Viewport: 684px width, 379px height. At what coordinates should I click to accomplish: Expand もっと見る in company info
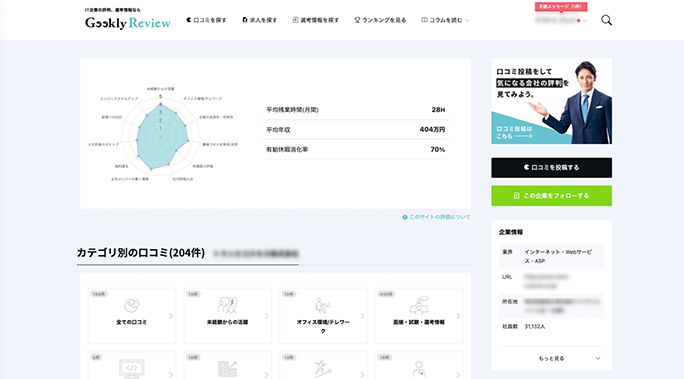(x=551, y=358)
